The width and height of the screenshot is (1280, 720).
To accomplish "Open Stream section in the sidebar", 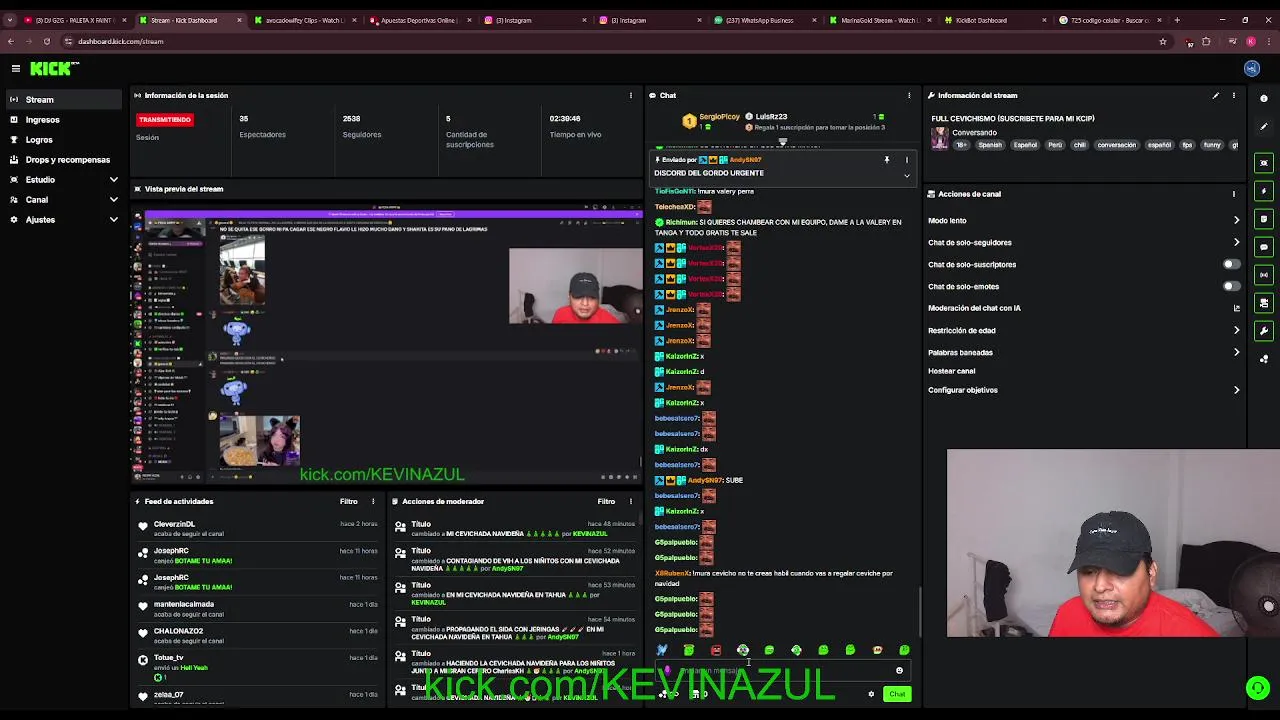I will (65, 99).
